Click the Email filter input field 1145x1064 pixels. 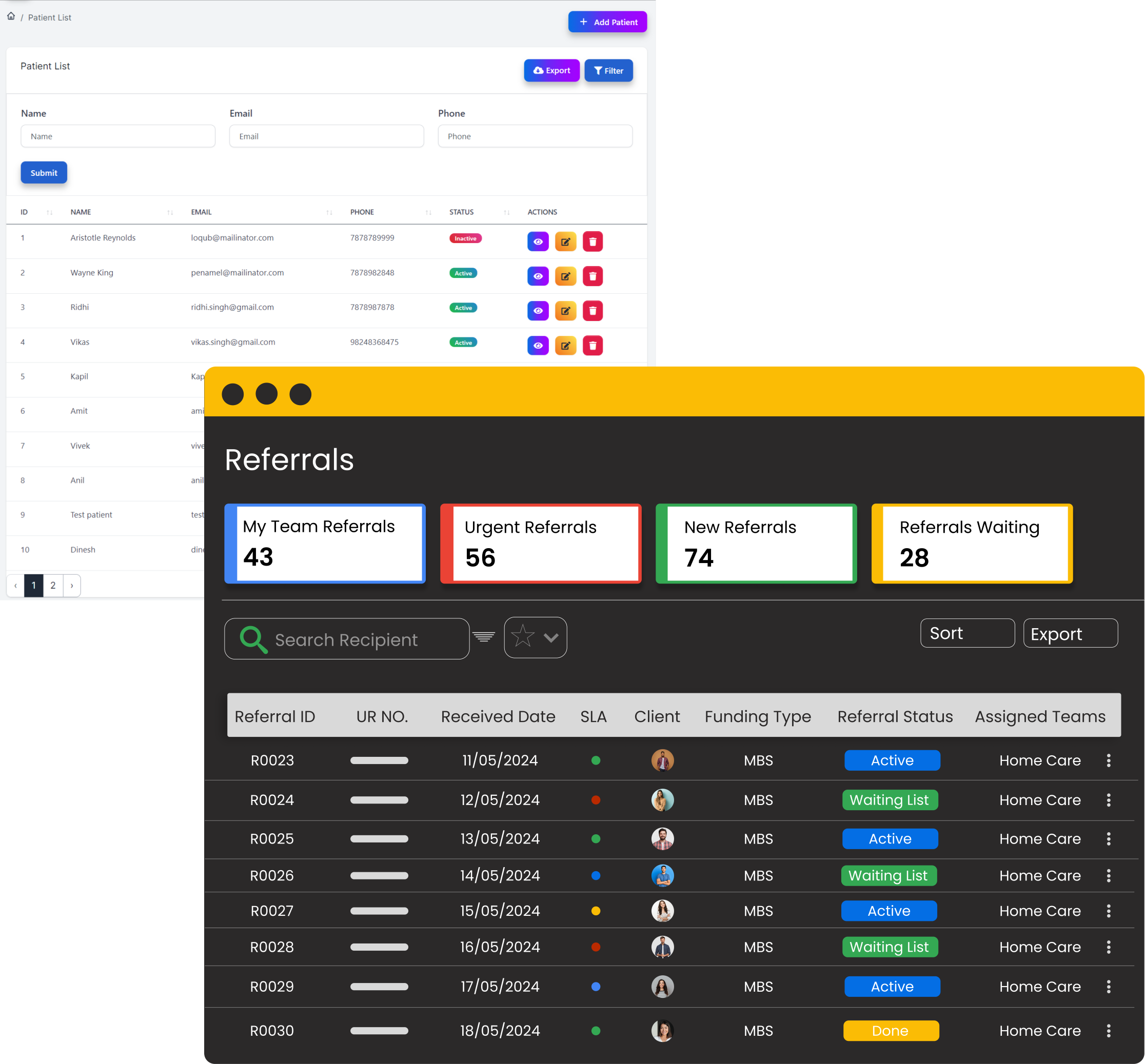point(326,136)
